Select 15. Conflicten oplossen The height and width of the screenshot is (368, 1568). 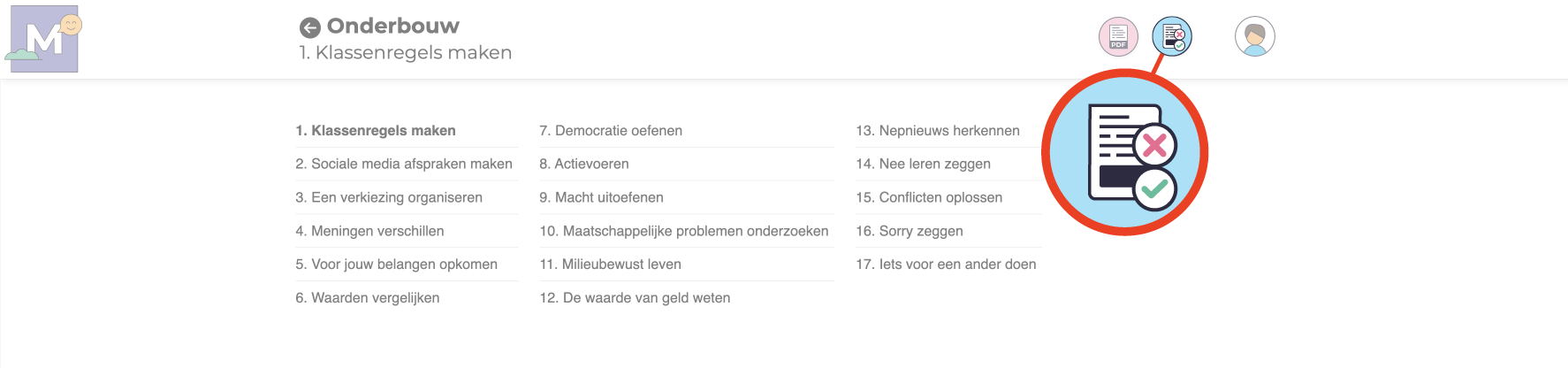pos(929,198)
